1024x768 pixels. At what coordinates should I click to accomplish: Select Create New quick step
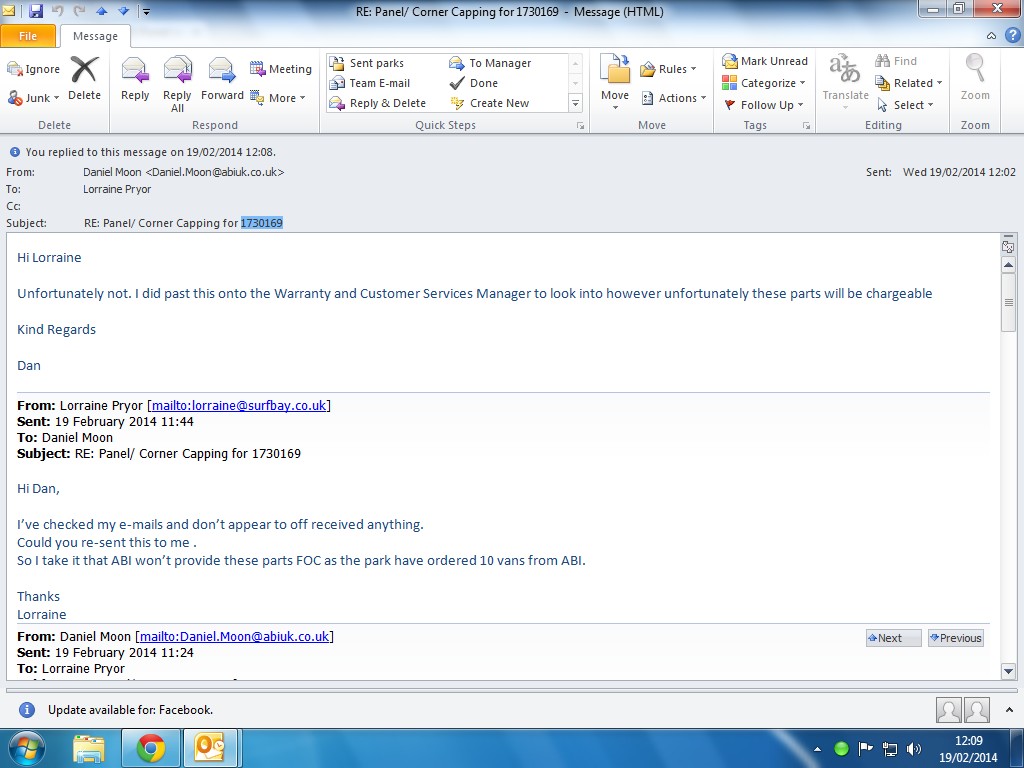click(490, 103)
